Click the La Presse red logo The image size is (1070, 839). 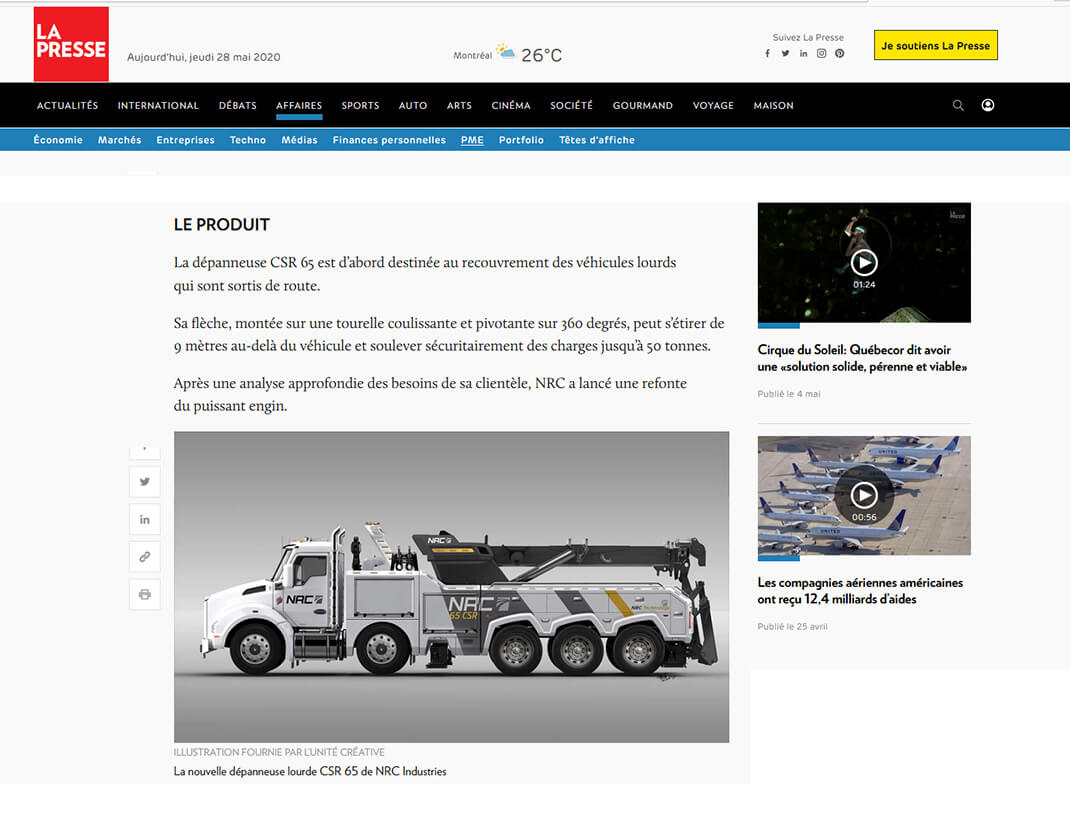71,44
